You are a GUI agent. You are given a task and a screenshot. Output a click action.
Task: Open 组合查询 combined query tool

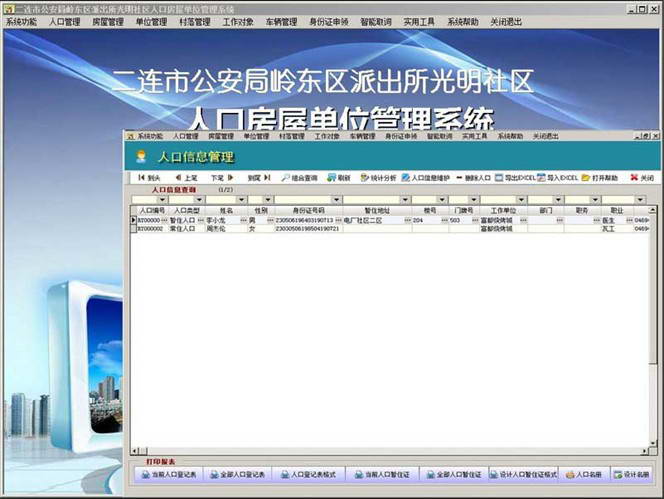[299, 178]
